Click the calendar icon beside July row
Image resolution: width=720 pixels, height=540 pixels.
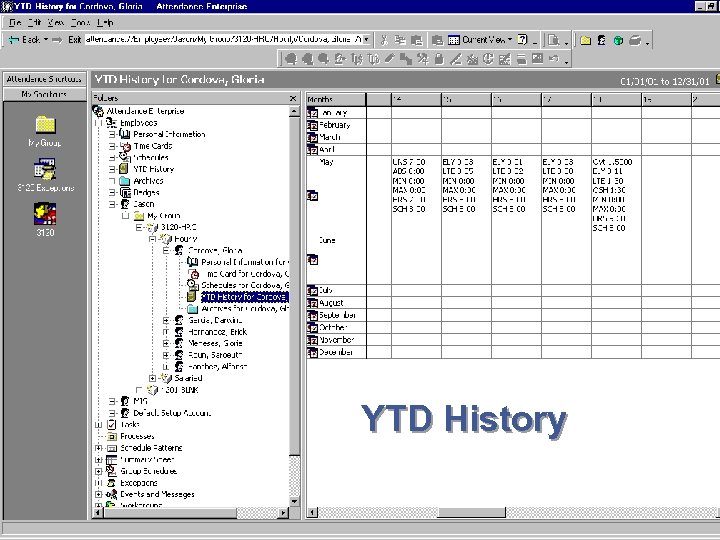(312, 291)
